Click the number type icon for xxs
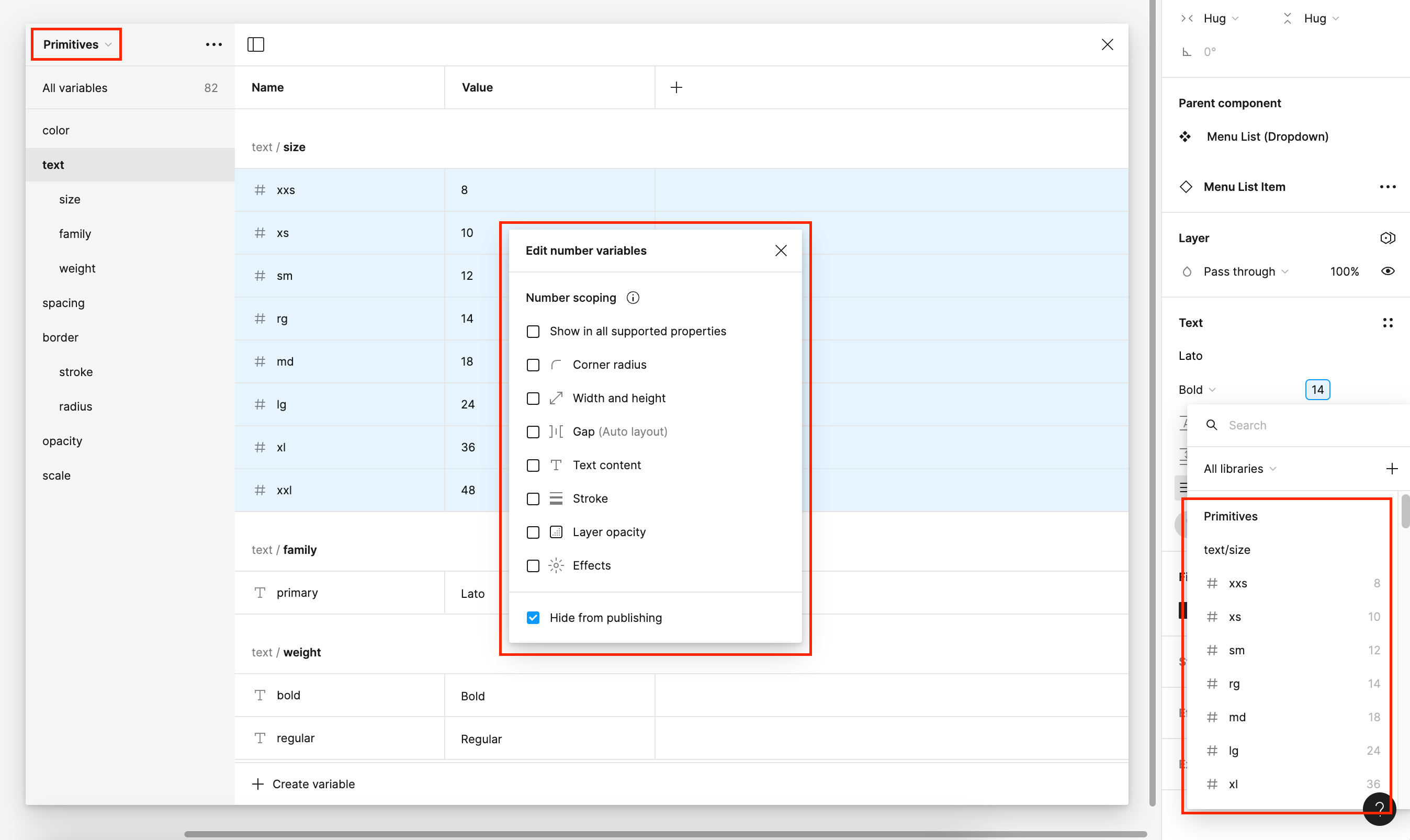Viewport: 1410px width, 840px height. click(x=260, y=190)
